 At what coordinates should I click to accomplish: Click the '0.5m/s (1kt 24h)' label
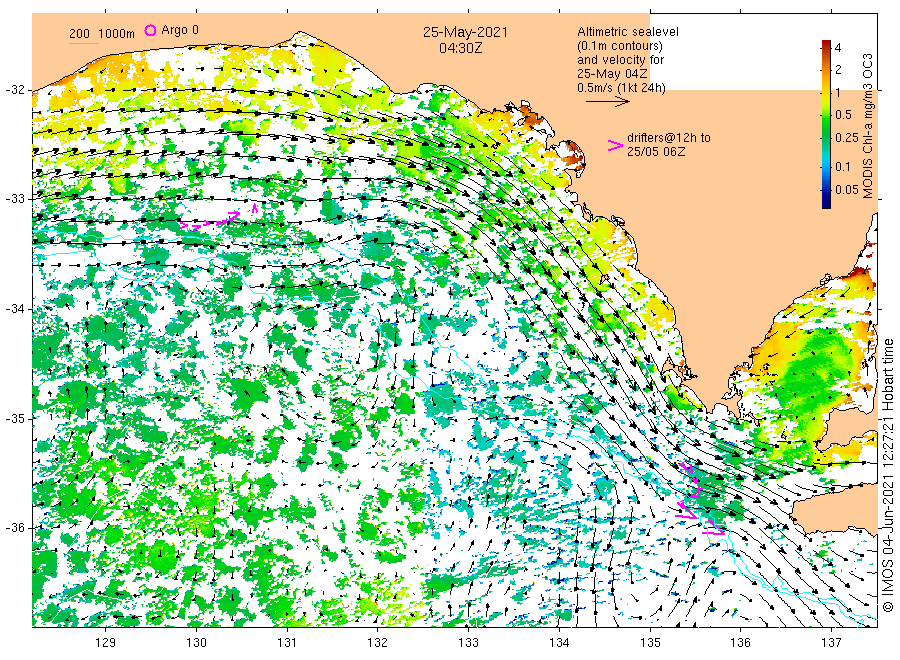621,88
